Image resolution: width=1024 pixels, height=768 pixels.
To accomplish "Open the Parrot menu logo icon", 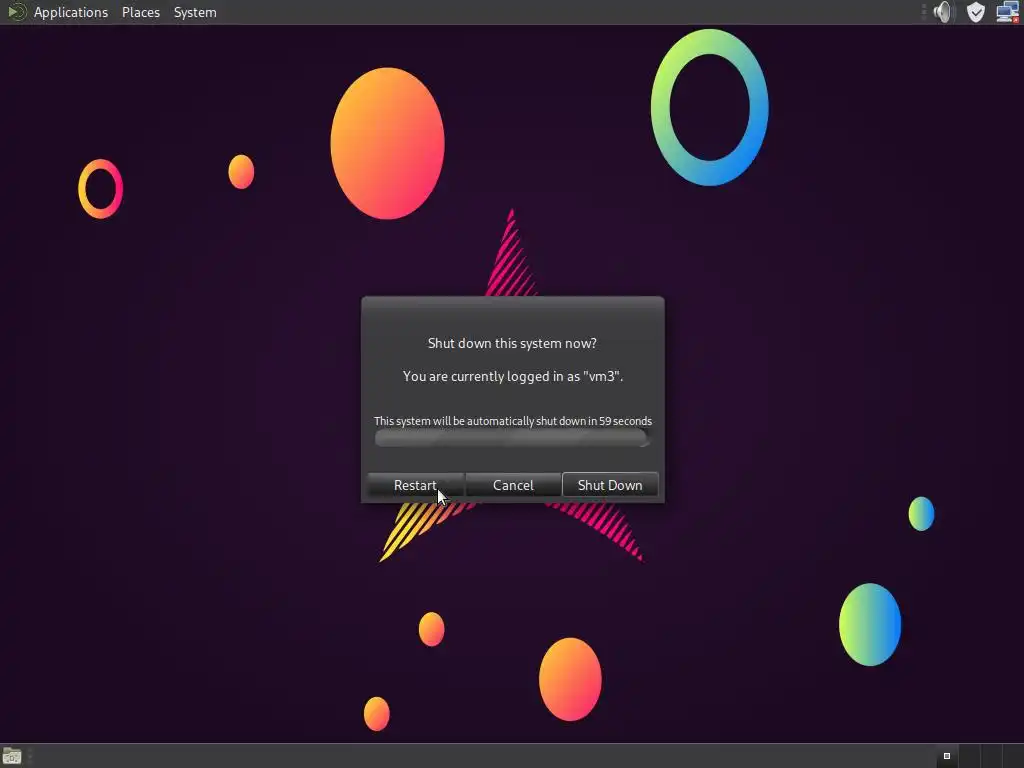I will (16, 12).
